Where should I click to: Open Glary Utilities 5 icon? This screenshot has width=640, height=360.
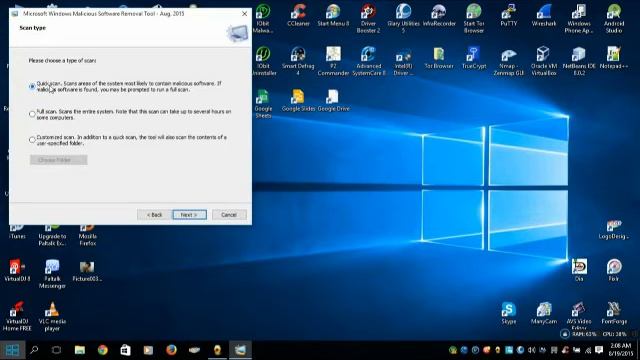tap(403, 19)
